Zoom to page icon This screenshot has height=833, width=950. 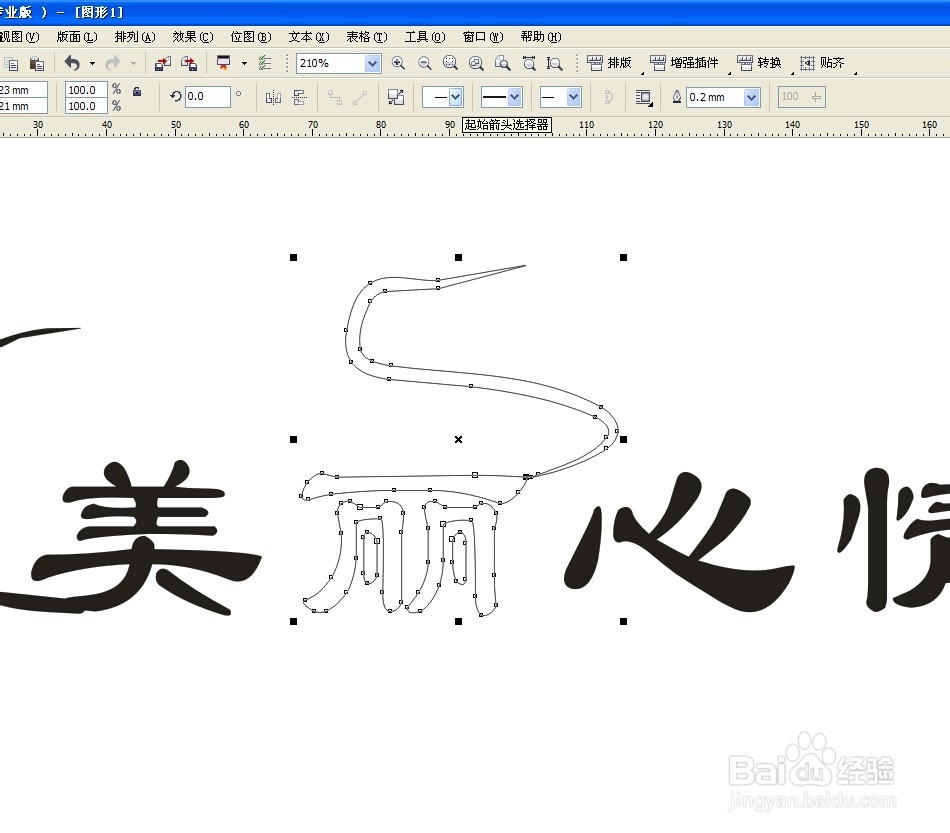502,63
